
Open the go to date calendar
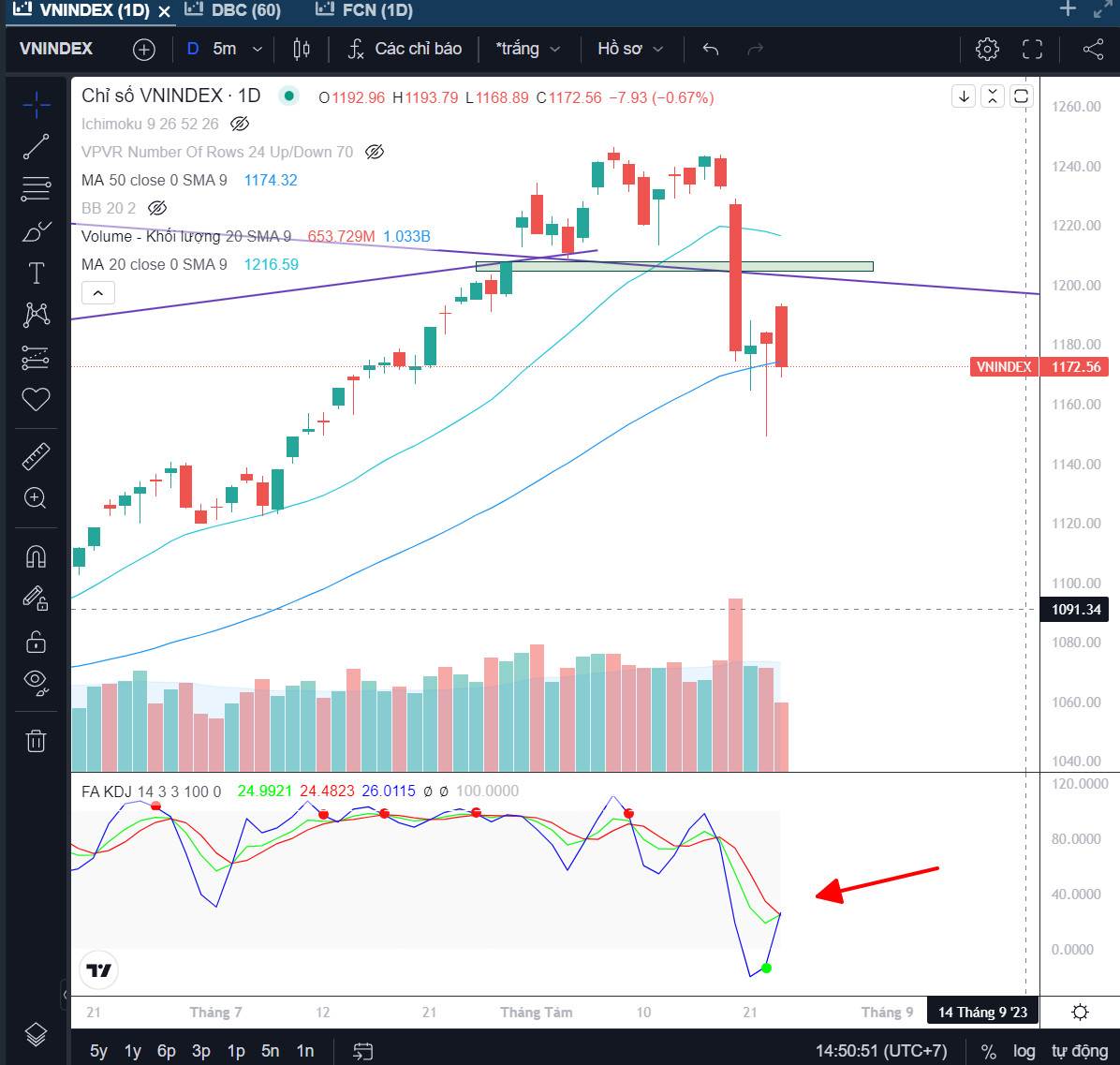[362, 1051]
